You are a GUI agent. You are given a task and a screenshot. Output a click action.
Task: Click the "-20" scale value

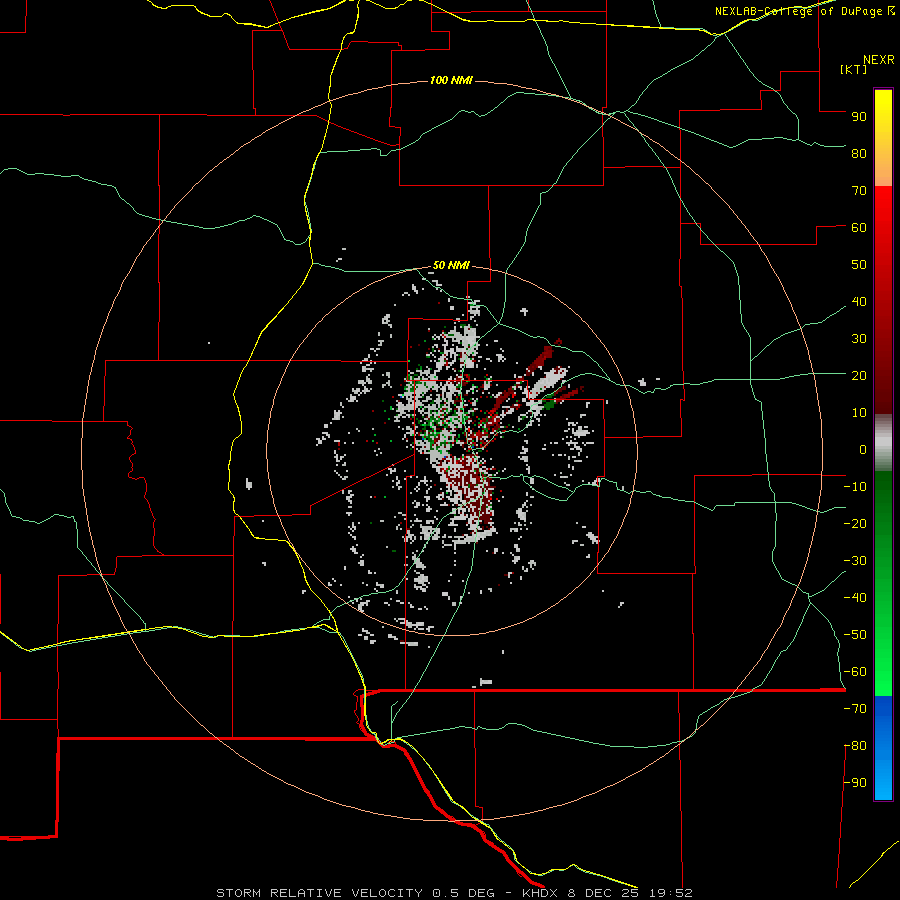click(x=855, y=524)
